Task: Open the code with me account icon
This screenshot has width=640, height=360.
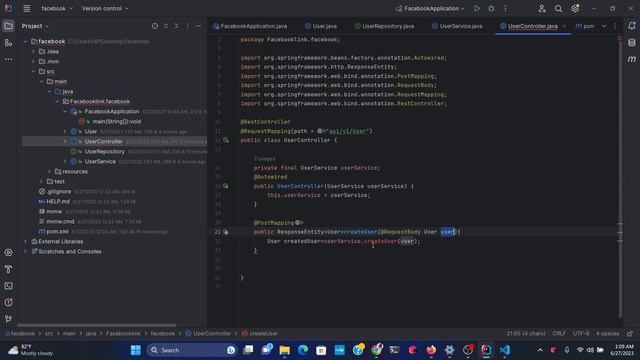Action: (x=542, y=8)
